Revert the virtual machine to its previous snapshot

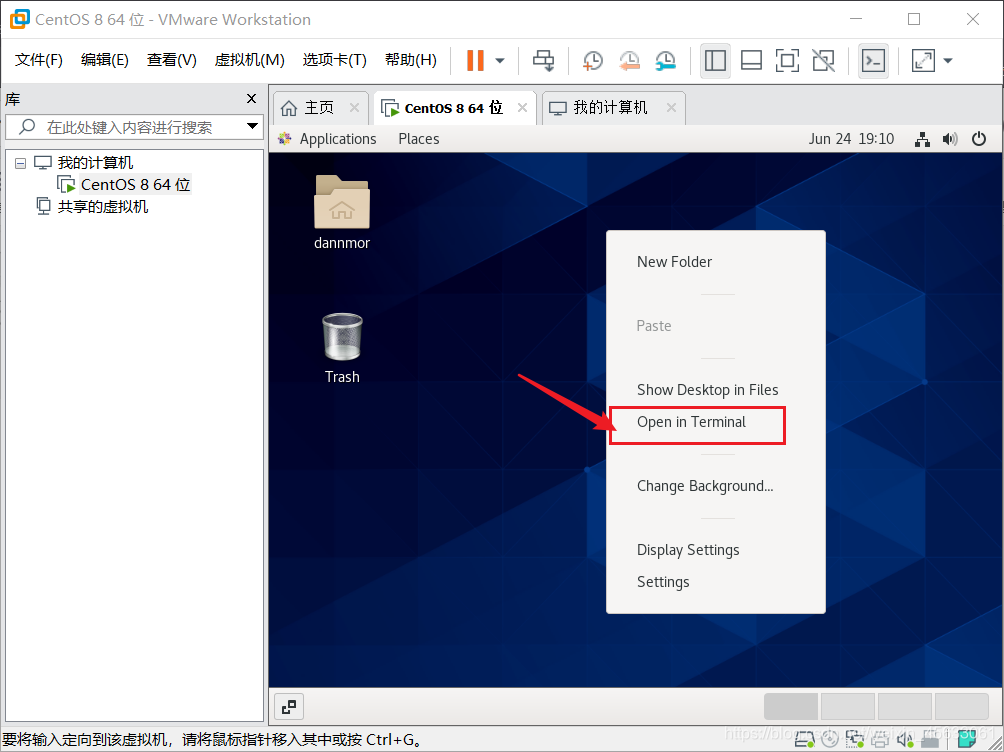click(x=629, y=61)
